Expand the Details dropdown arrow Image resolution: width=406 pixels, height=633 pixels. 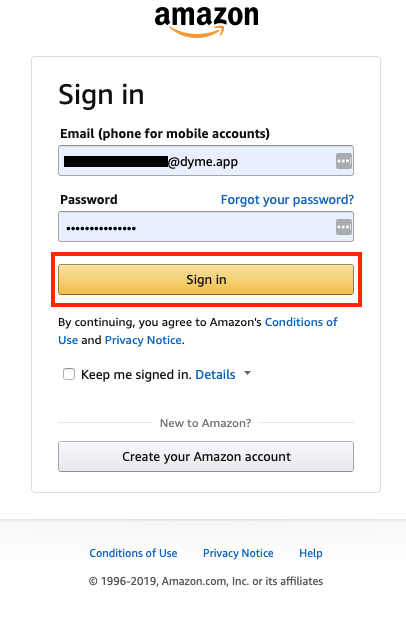point(248,373)
